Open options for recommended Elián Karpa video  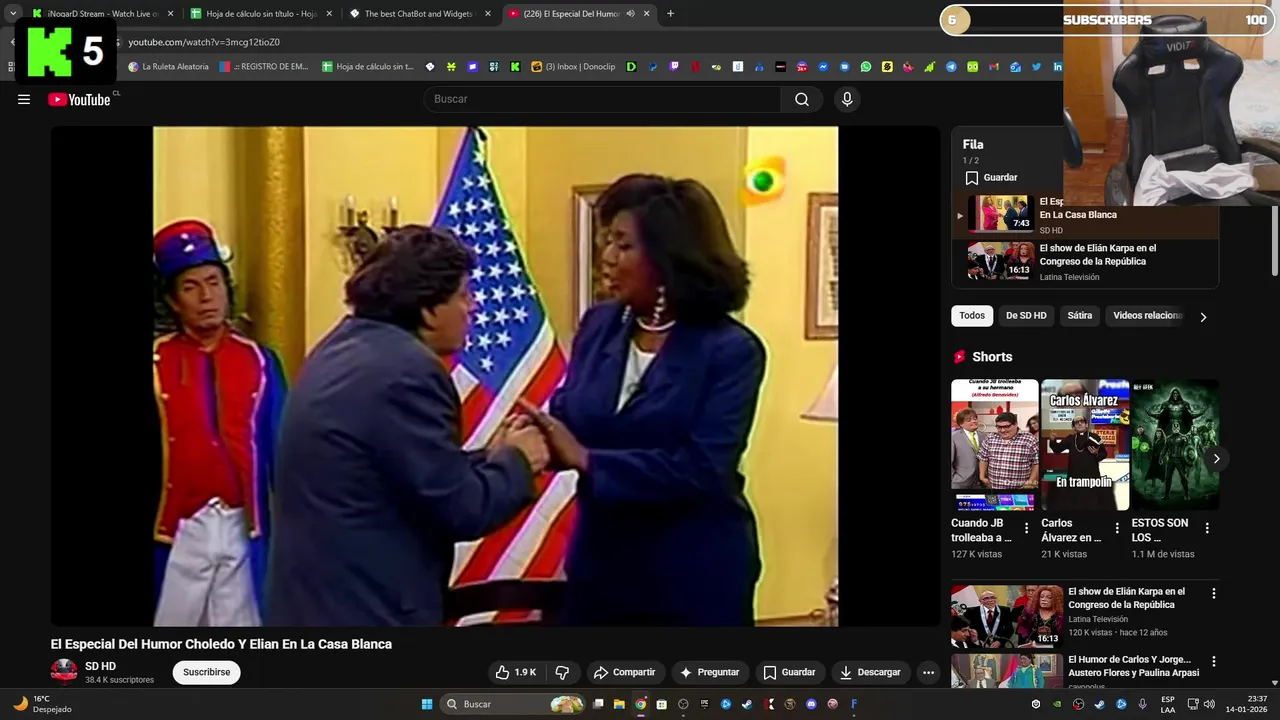1214,594
